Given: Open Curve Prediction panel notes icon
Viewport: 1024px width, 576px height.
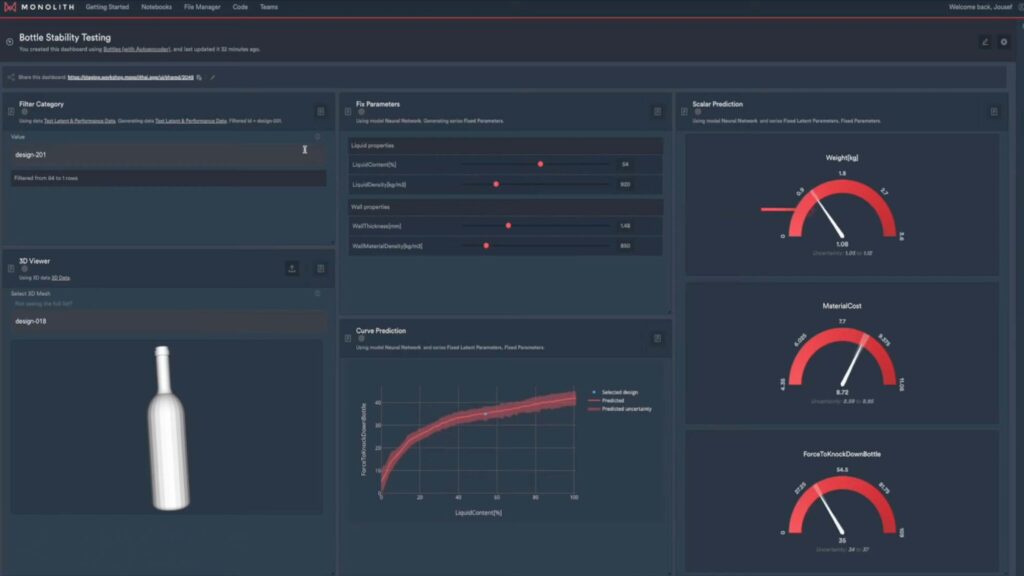Looking at the screenshot, I should (657, 339).
